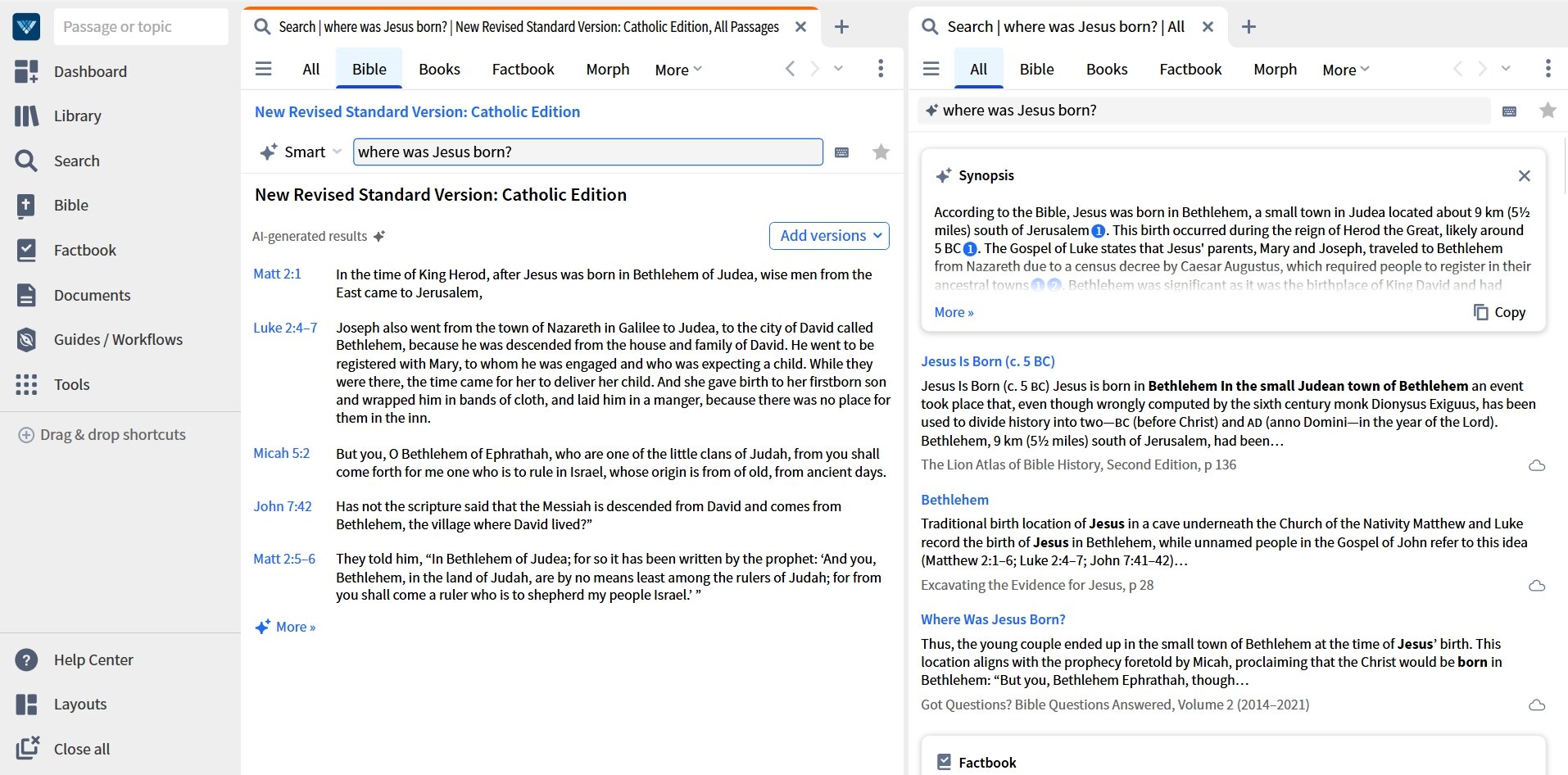The height and width of the screenshot is (775, 1568).
Task: Switch to Factbook tab in the left panel
Action: (523, 69)
